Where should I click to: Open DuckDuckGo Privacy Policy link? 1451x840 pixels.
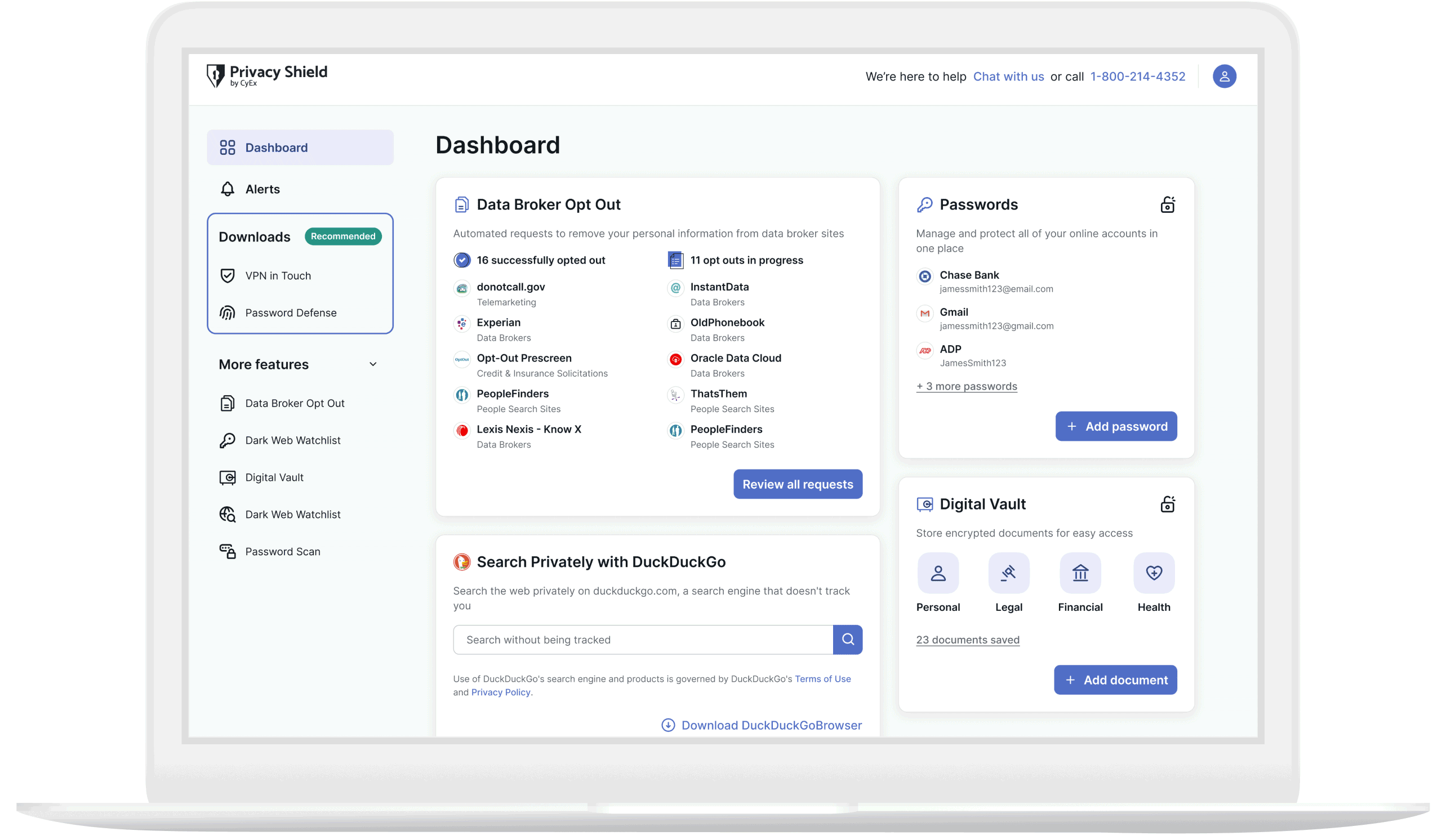click(501, 692)
